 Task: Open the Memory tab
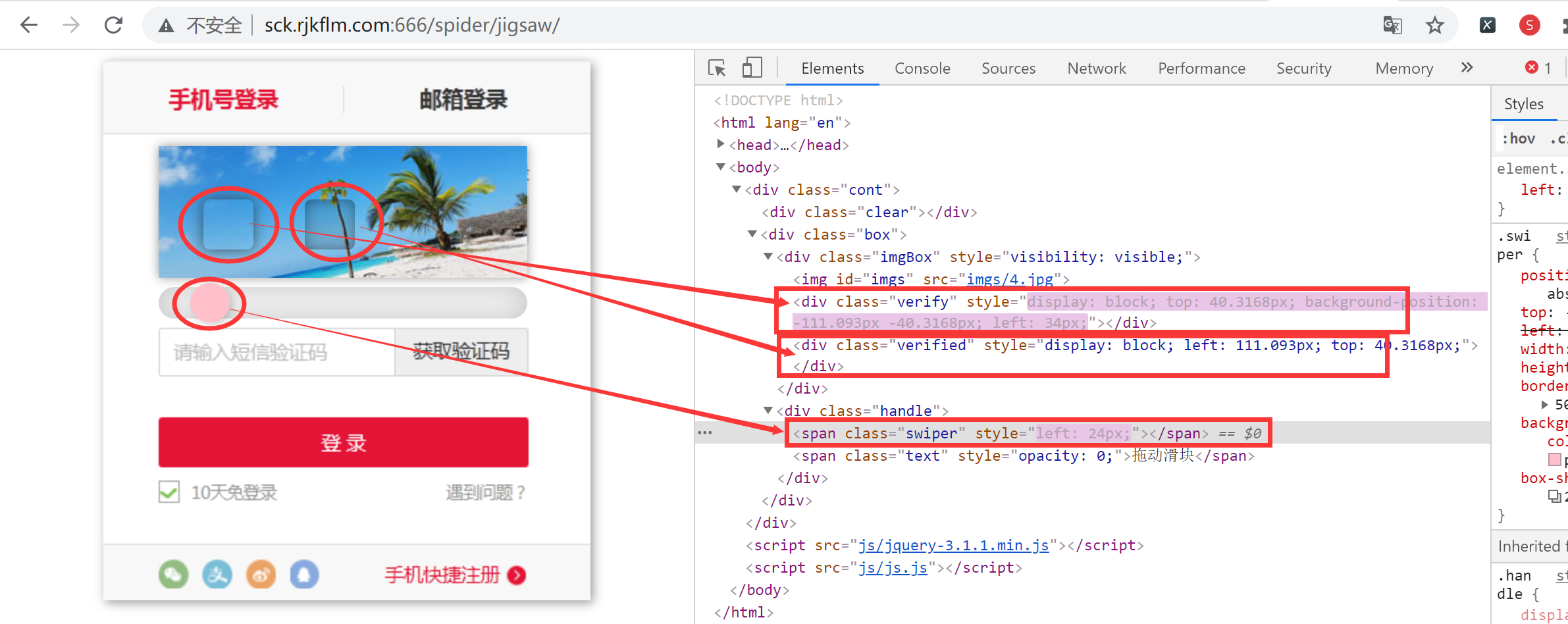coord(1404,68)
